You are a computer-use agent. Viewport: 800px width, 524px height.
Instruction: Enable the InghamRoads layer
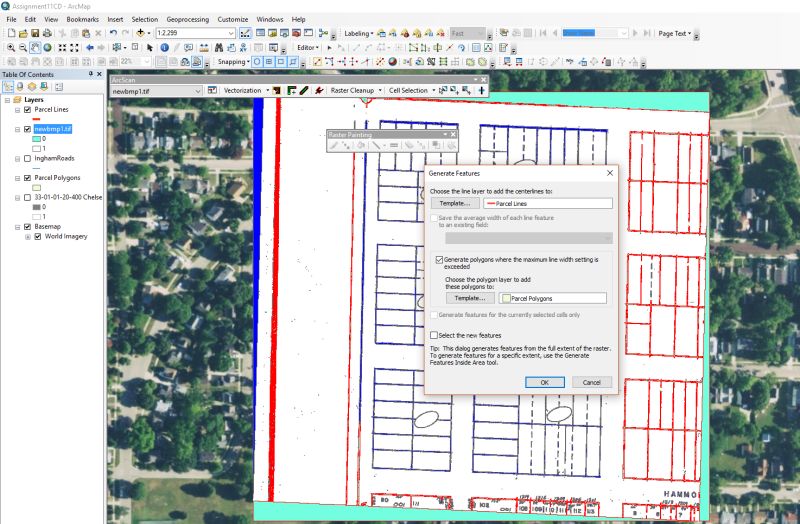point(28,159)
